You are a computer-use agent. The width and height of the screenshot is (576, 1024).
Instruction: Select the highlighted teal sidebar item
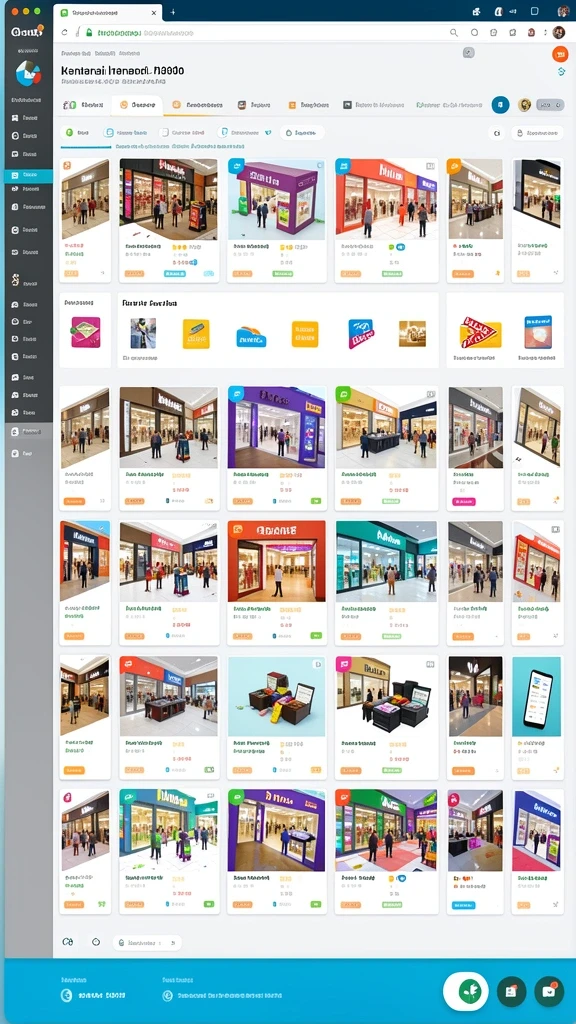point(28,176)
